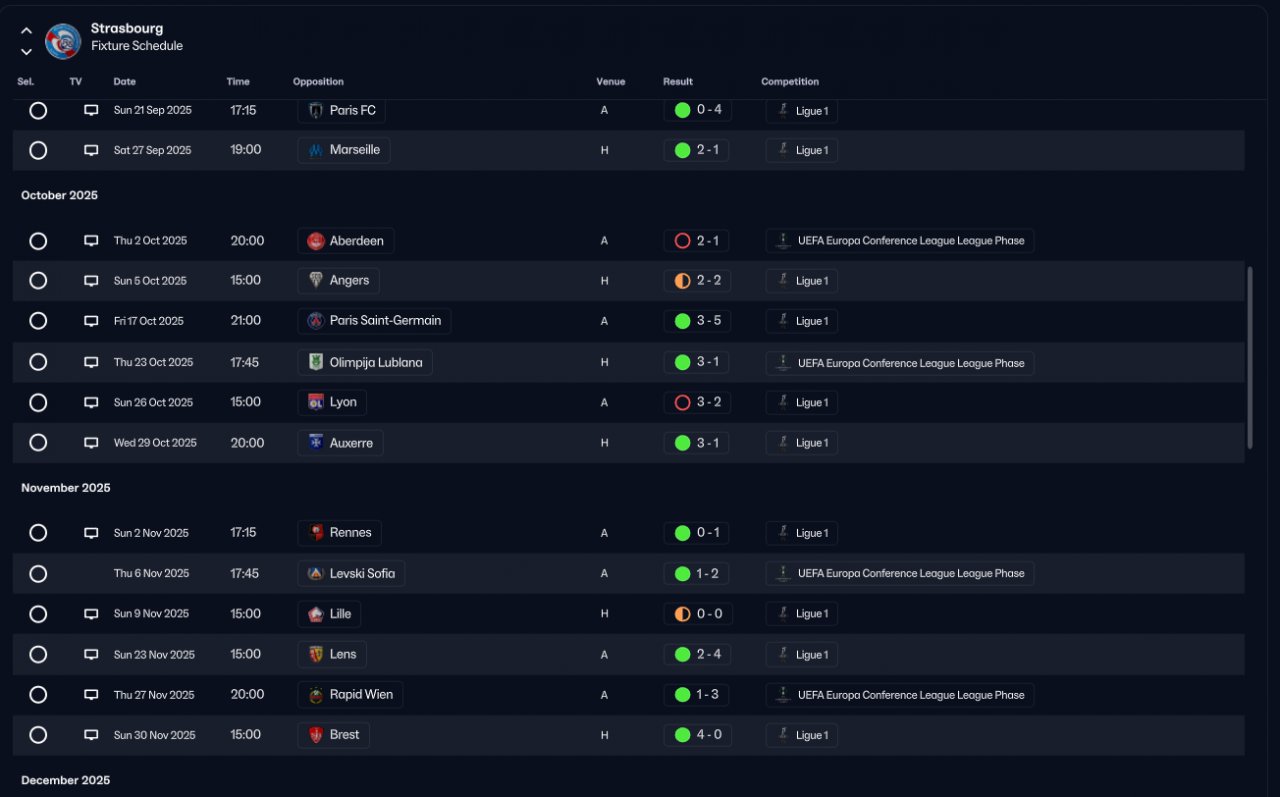Open the Rennes club badge
This screenshot has width=1280, height=797.
pyautogui.click(x=316, y=533)
